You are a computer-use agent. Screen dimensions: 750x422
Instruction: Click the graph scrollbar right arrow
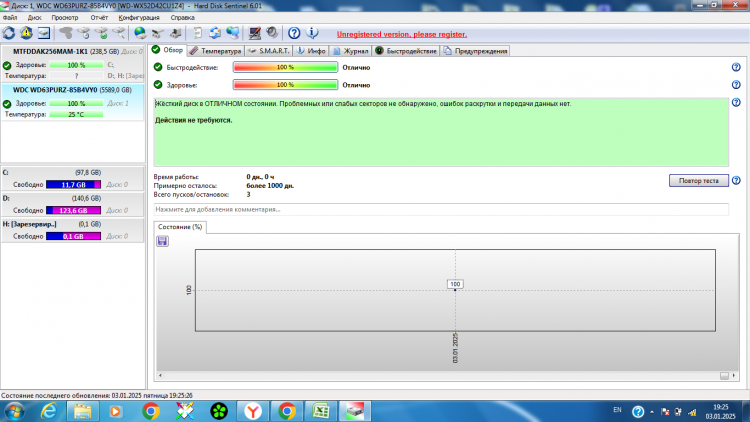click(x=734, y=376)
